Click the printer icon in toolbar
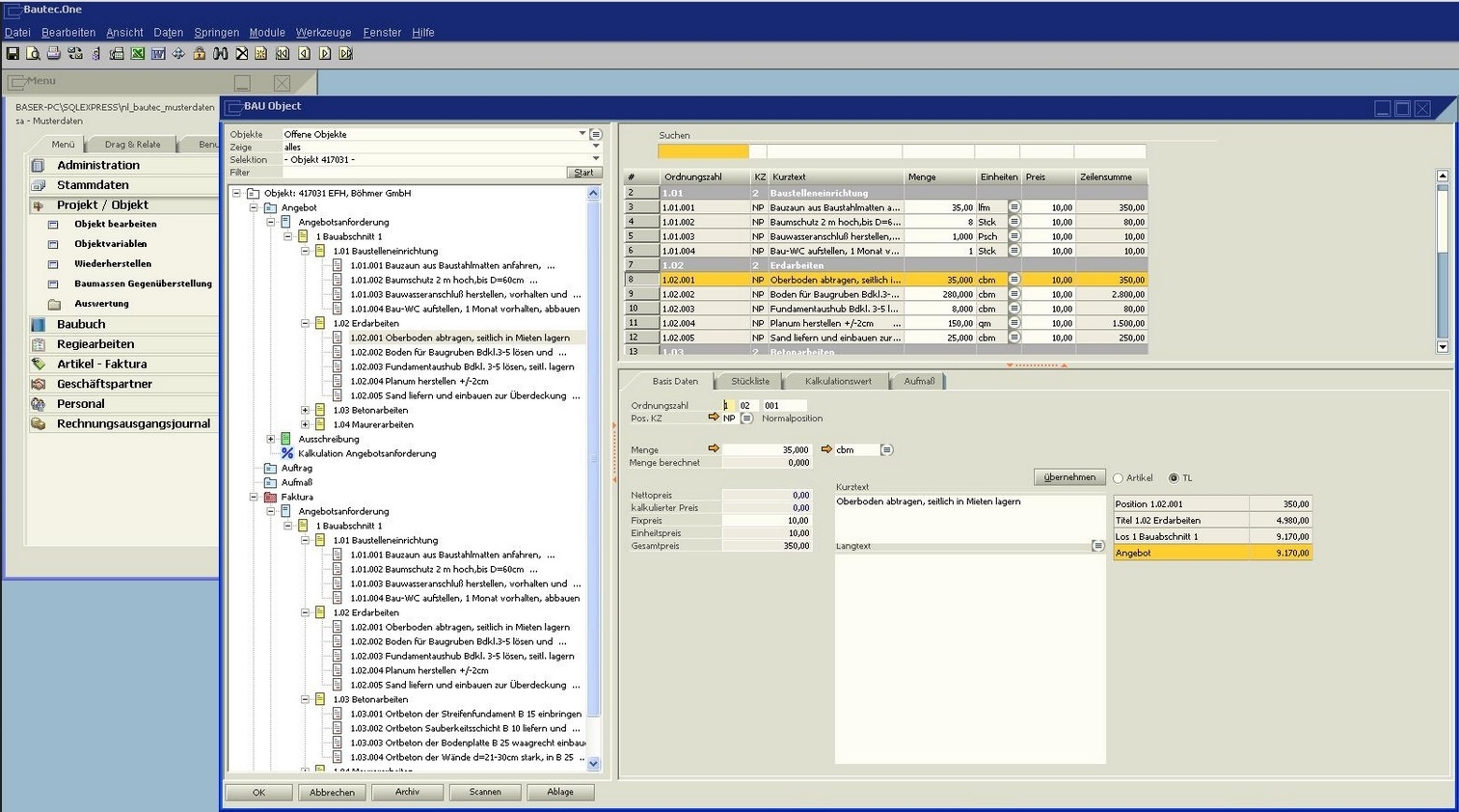 tap(53, 54)
